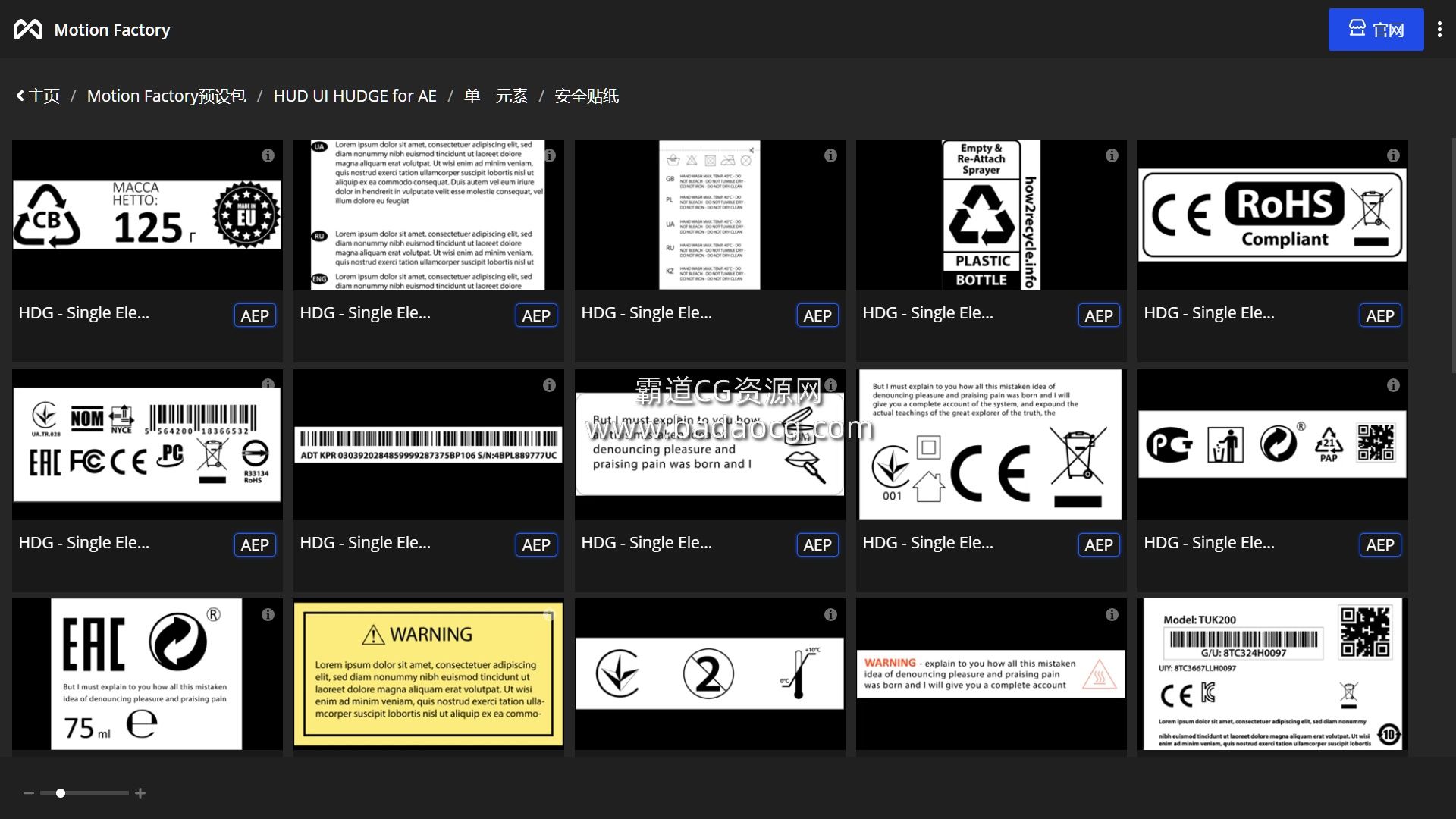Open 单一元素 breadcrumb
The image size is (1456, 819).
[496, 96]
